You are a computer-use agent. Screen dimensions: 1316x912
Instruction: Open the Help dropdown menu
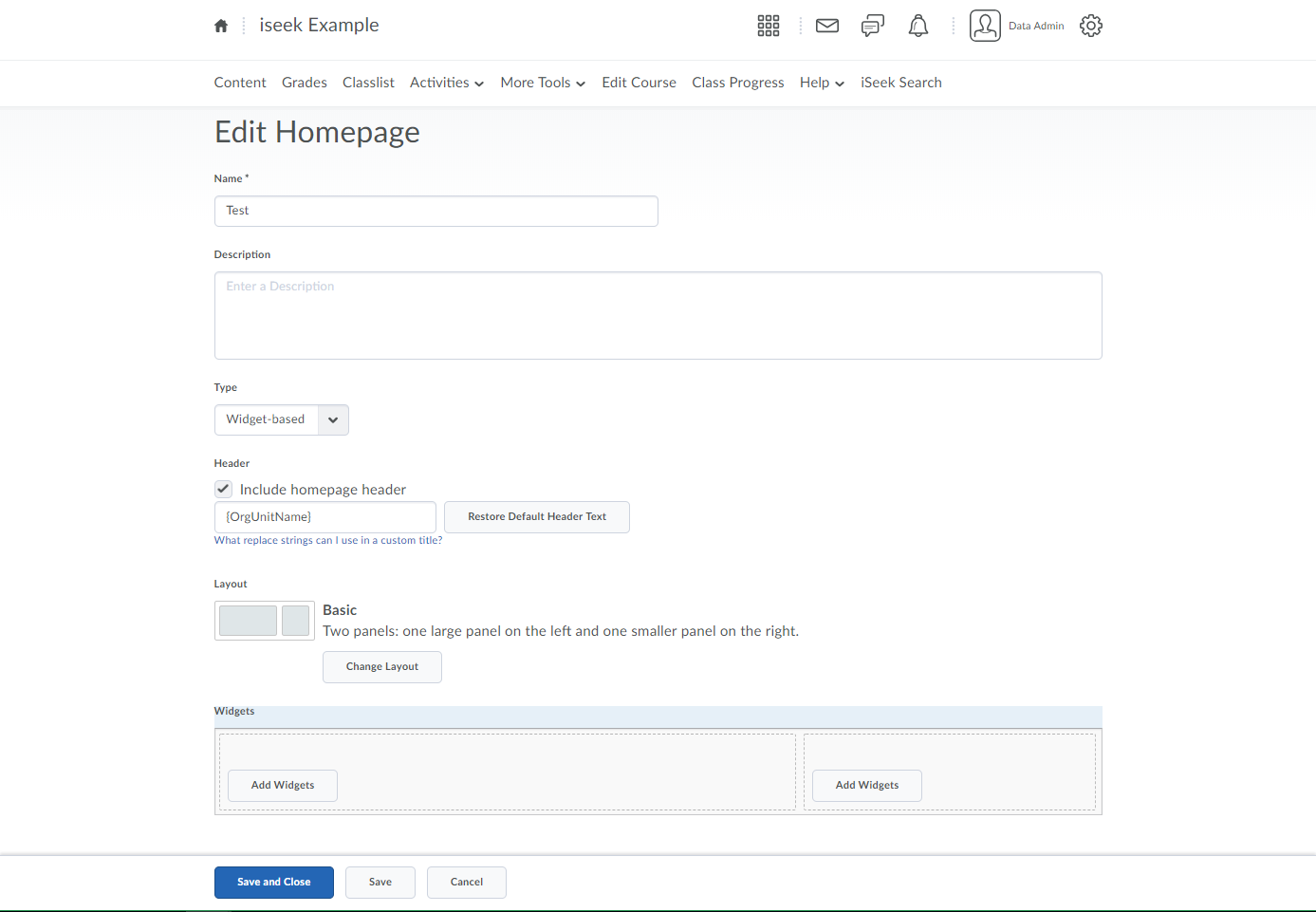tap(821, 83)
